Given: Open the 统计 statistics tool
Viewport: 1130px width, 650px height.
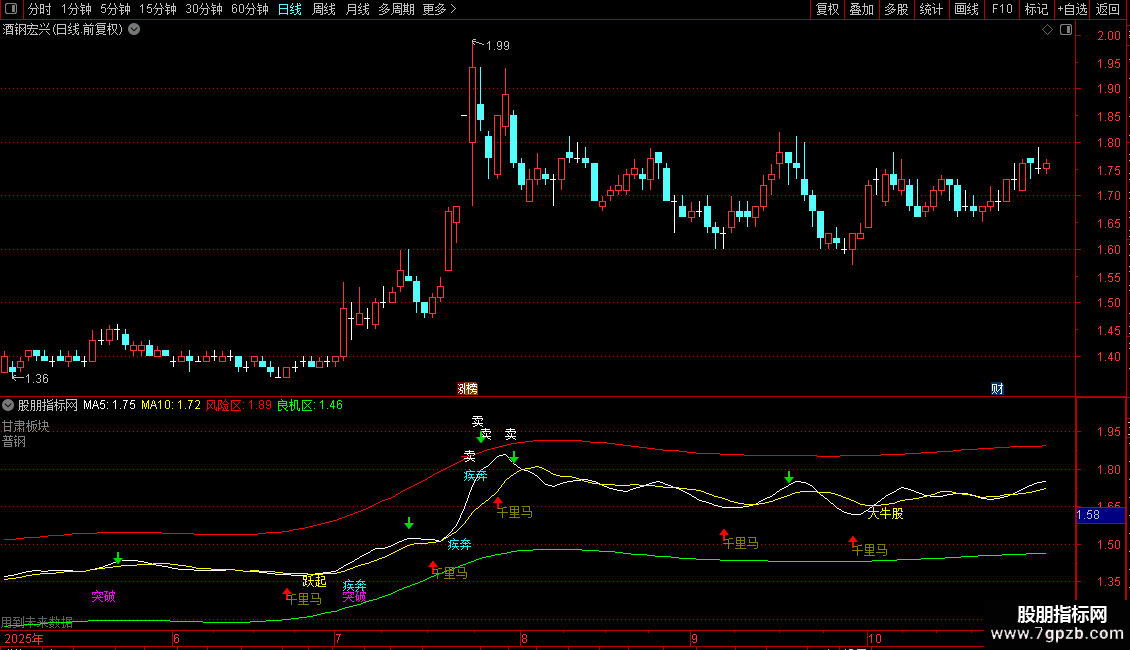Looking at the screenshot, I should pyautogui.click(x=931, y=9).
